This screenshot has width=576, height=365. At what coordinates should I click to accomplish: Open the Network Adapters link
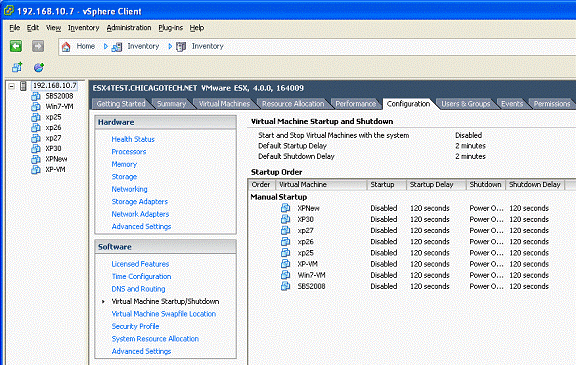tap(140, 214)
